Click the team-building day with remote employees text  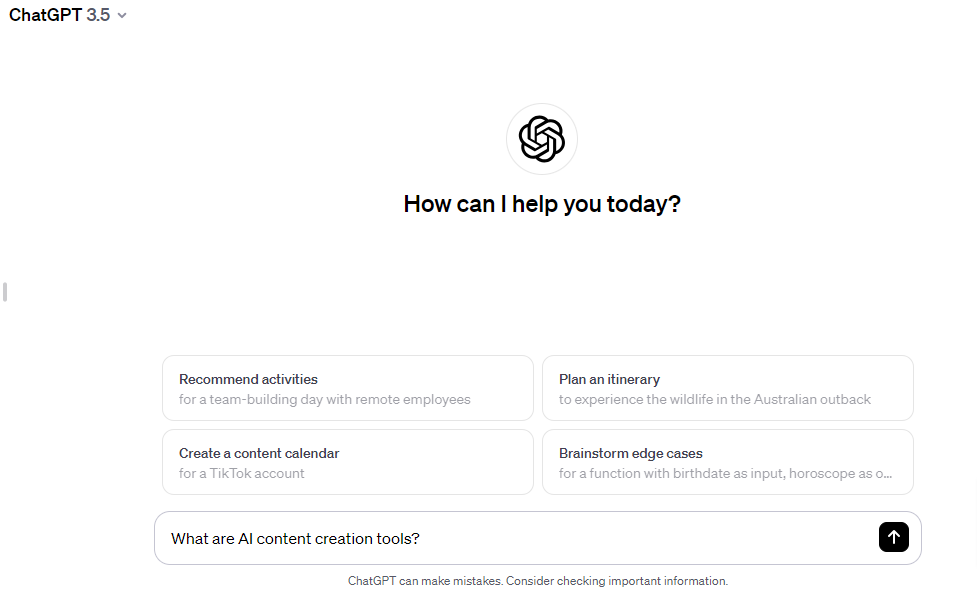pyautogui.click(x=324, y=400)
